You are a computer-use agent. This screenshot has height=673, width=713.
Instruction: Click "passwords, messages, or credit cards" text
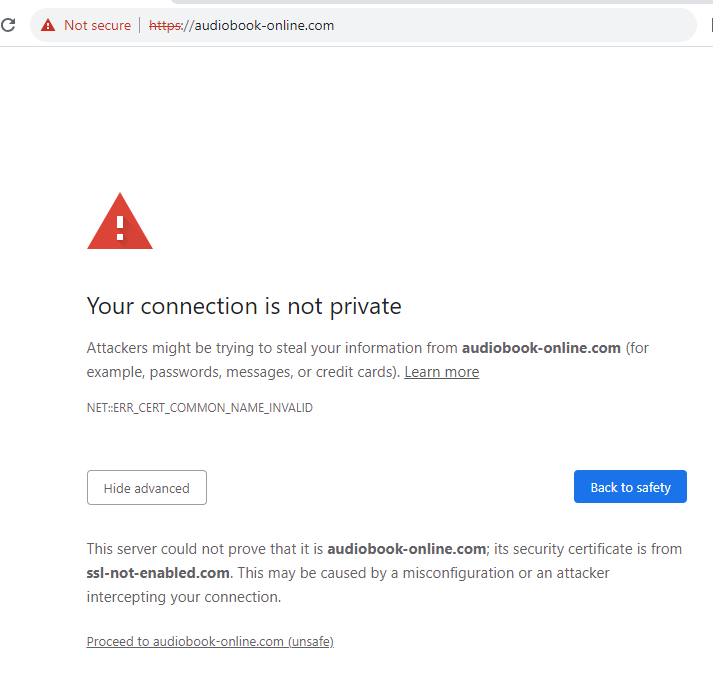(x=270, y=372)
